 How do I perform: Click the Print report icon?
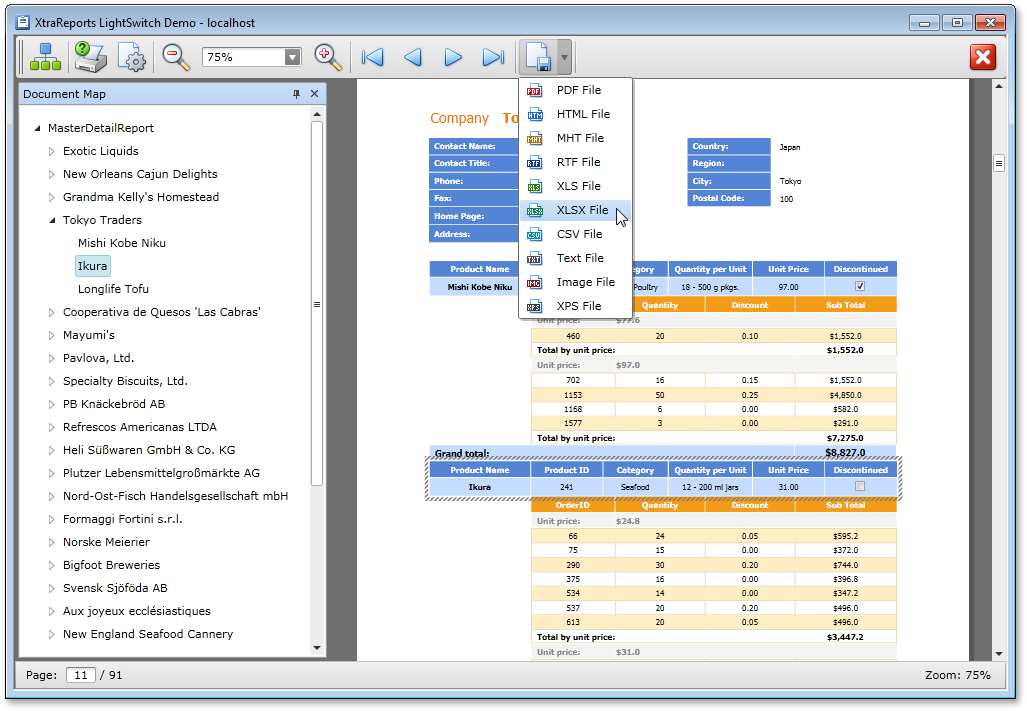[x=89, y=58]
